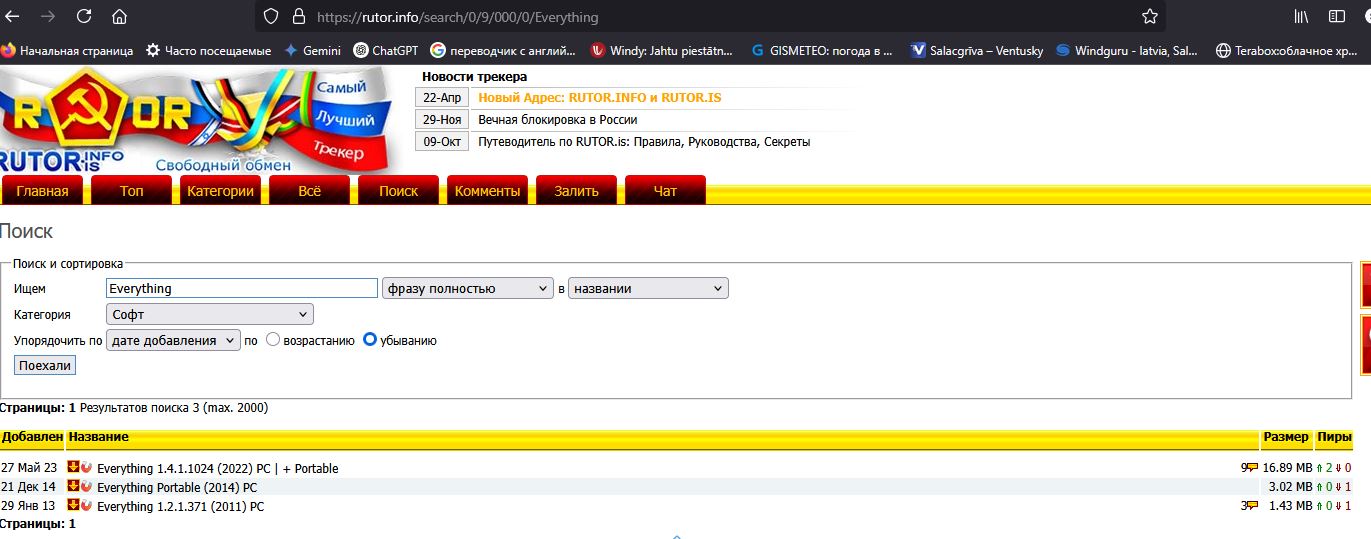Open the Gemini bookmark
The width and height of the screenshot is (1371, 539).
[312, 50]
